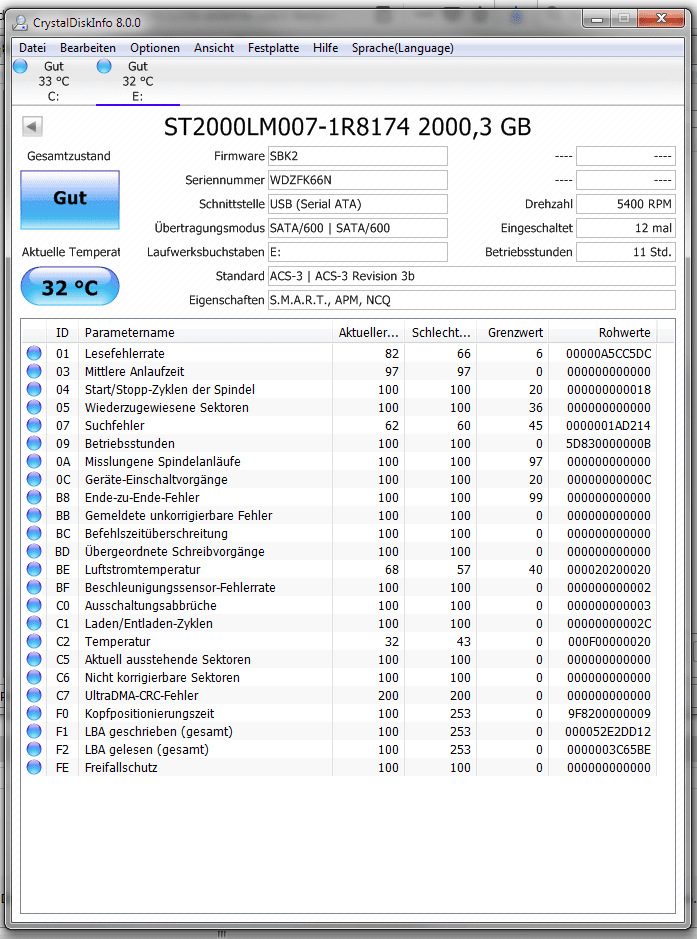The width and height of the screenshot is (697, 939).
Task: Click the Parametername column header
Action: (x=205, y=332)
